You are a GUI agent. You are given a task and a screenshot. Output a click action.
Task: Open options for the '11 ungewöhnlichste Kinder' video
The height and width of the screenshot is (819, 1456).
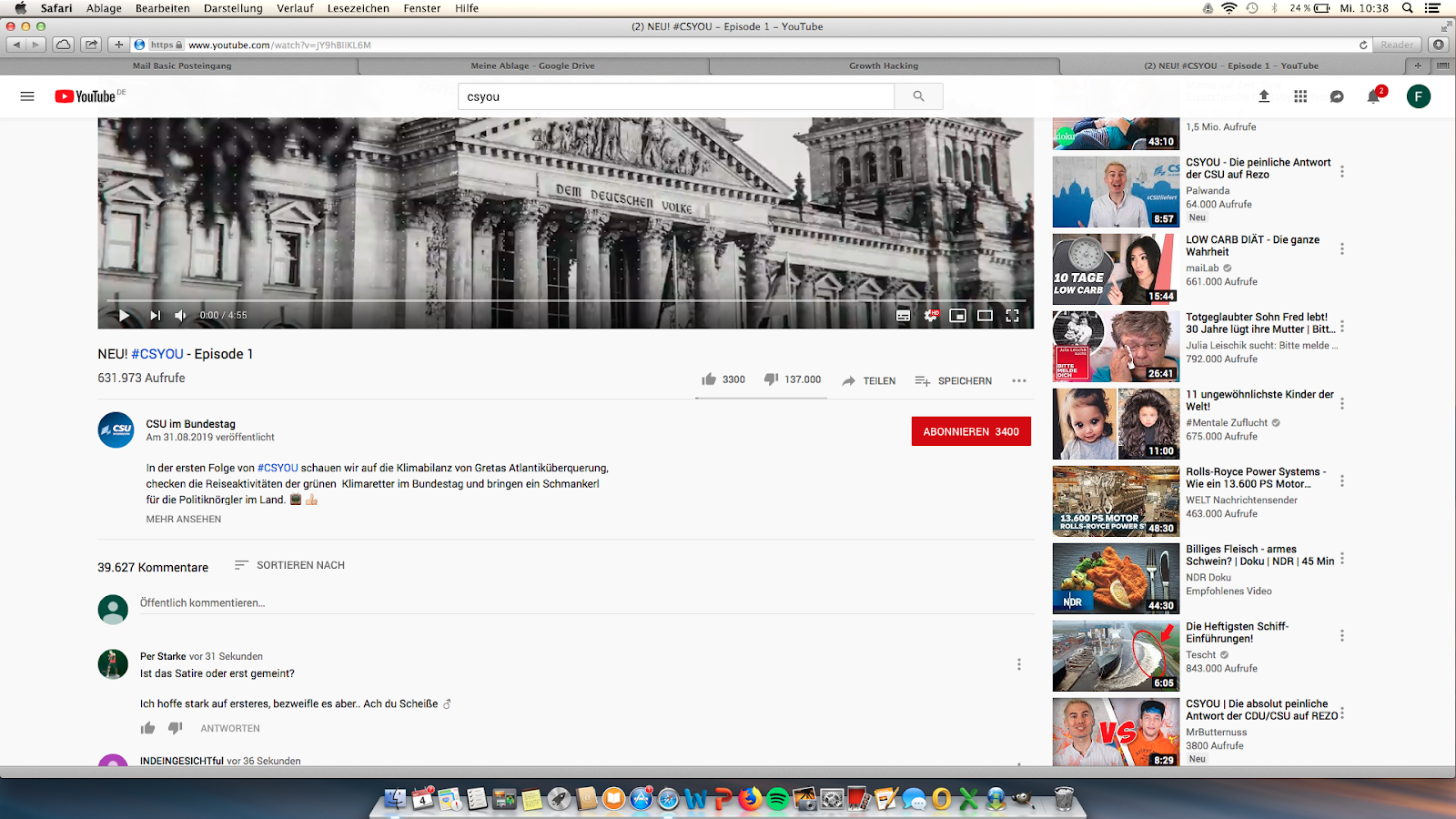[1342, 403]
